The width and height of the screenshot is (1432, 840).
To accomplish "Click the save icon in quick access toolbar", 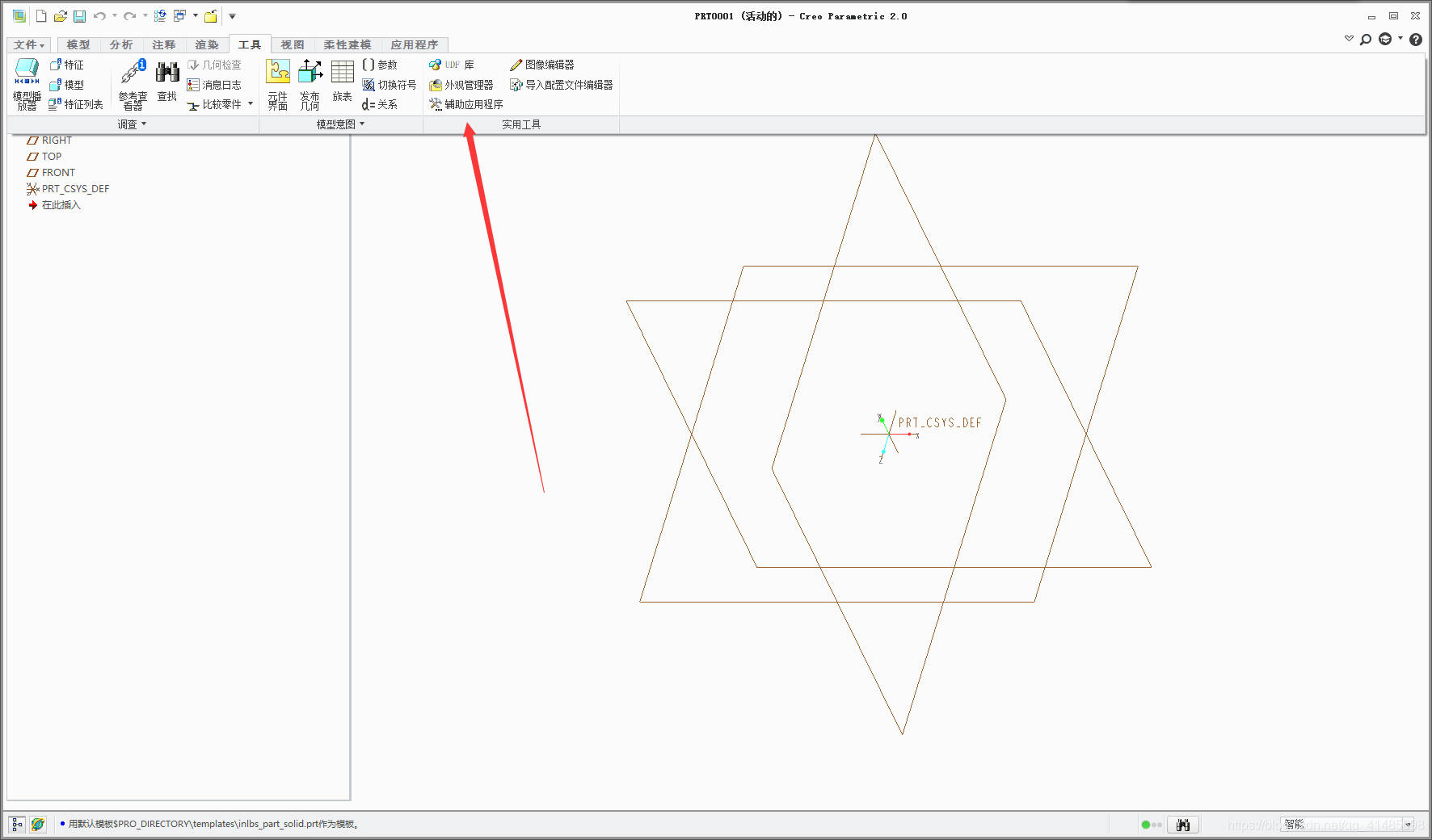I will pos(79,16).
